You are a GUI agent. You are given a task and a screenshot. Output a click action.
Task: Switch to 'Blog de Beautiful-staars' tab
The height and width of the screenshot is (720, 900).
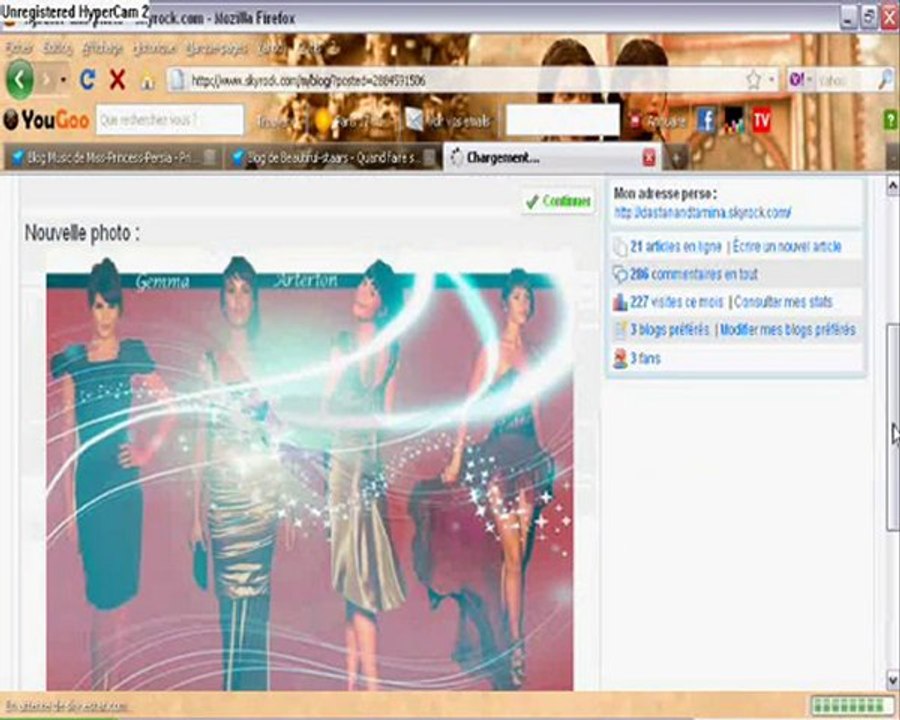334,157
